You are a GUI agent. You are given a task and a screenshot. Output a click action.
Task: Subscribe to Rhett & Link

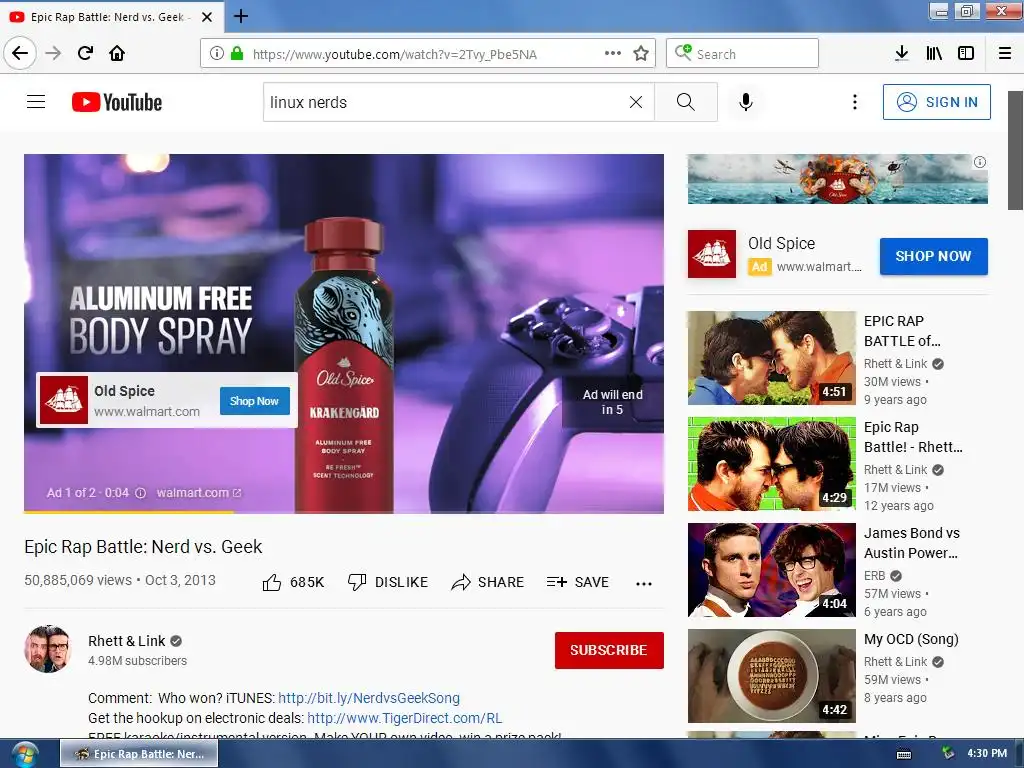[x=609, y=650]
